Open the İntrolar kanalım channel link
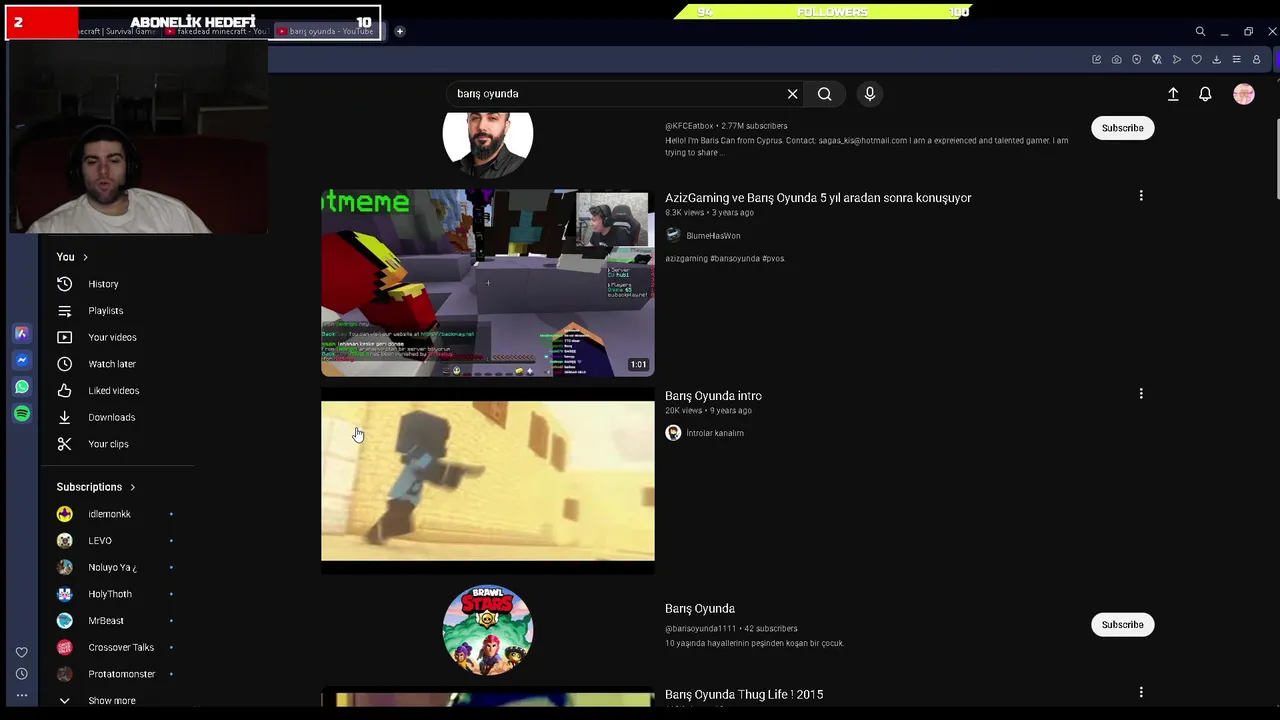The image size is (1280, 720). pyautogui.click(x=714, y=433)
